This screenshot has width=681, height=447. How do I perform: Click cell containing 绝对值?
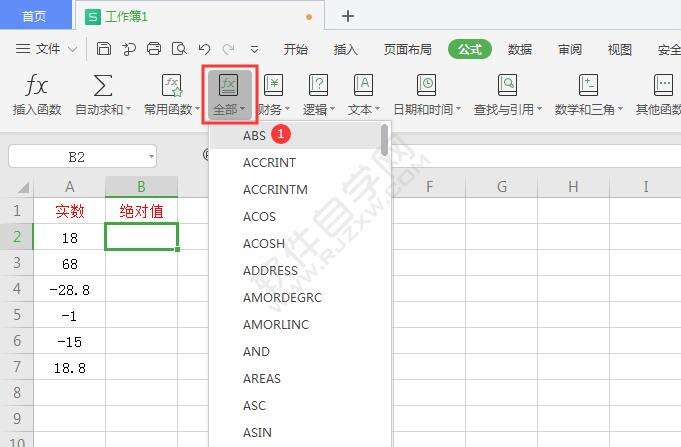pos(142,211)
